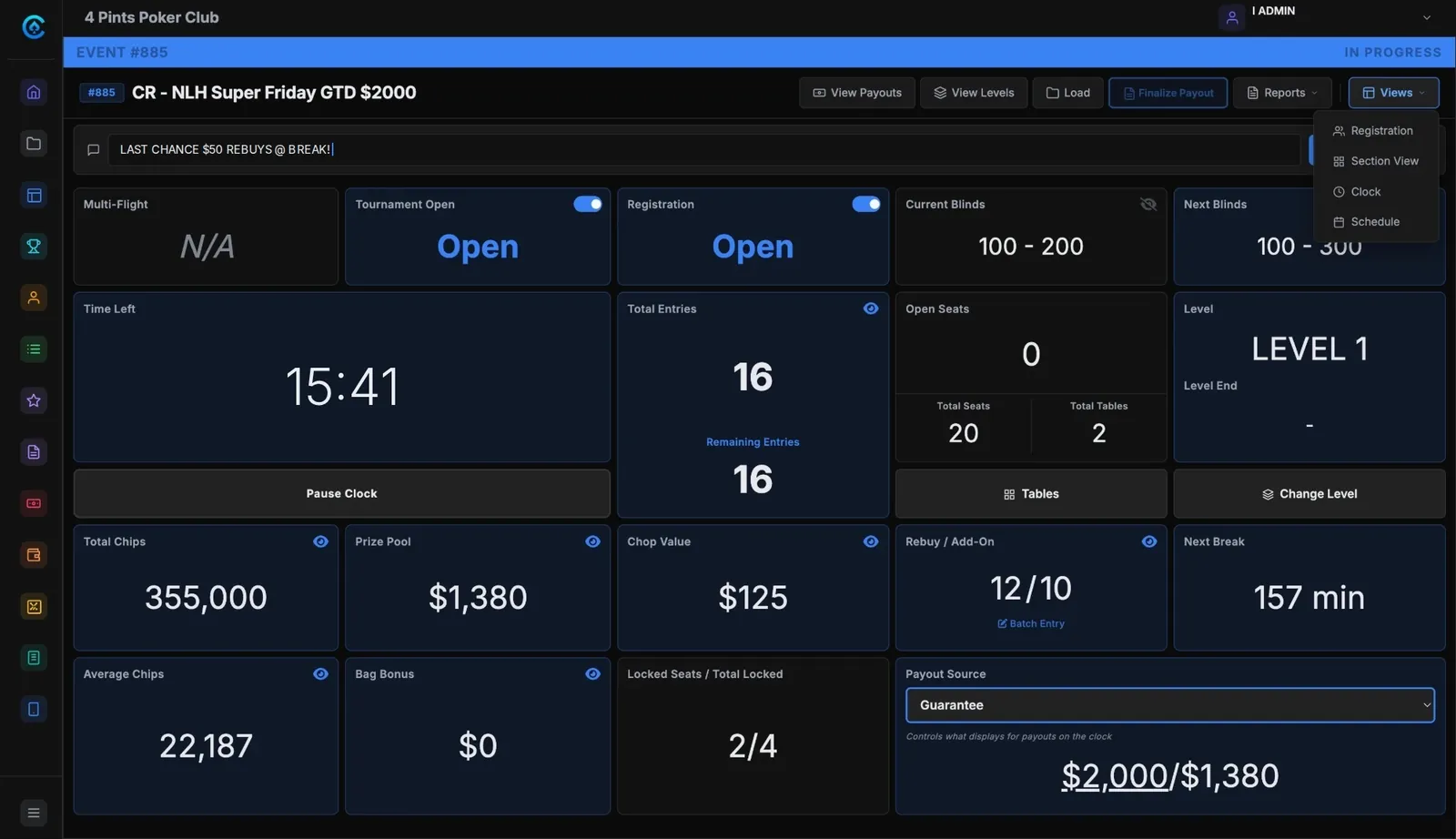Image resolution: width=1456 pixels, height=839 pixels.
Task: Click the orange person icon in the sidebar
Action: point(34,298)
